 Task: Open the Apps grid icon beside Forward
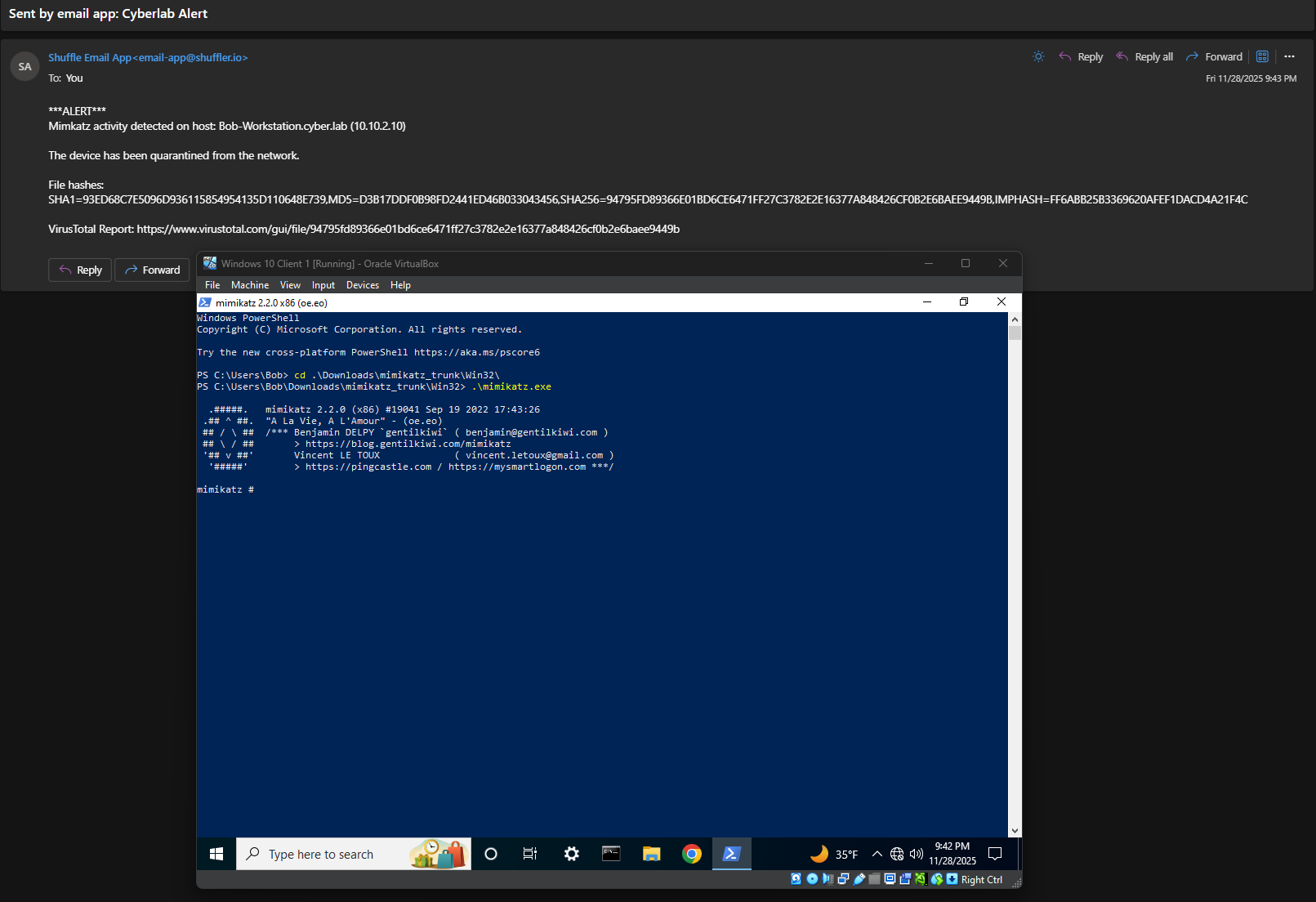click(x=1262, y=56)
